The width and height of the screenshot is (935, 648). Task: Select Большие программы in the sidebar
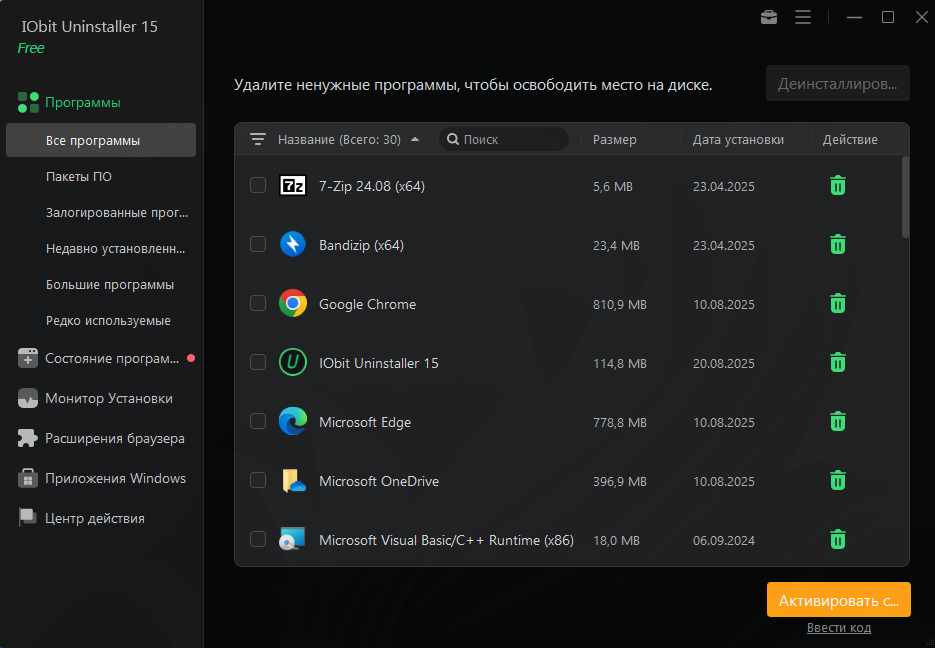click(110, 285)
